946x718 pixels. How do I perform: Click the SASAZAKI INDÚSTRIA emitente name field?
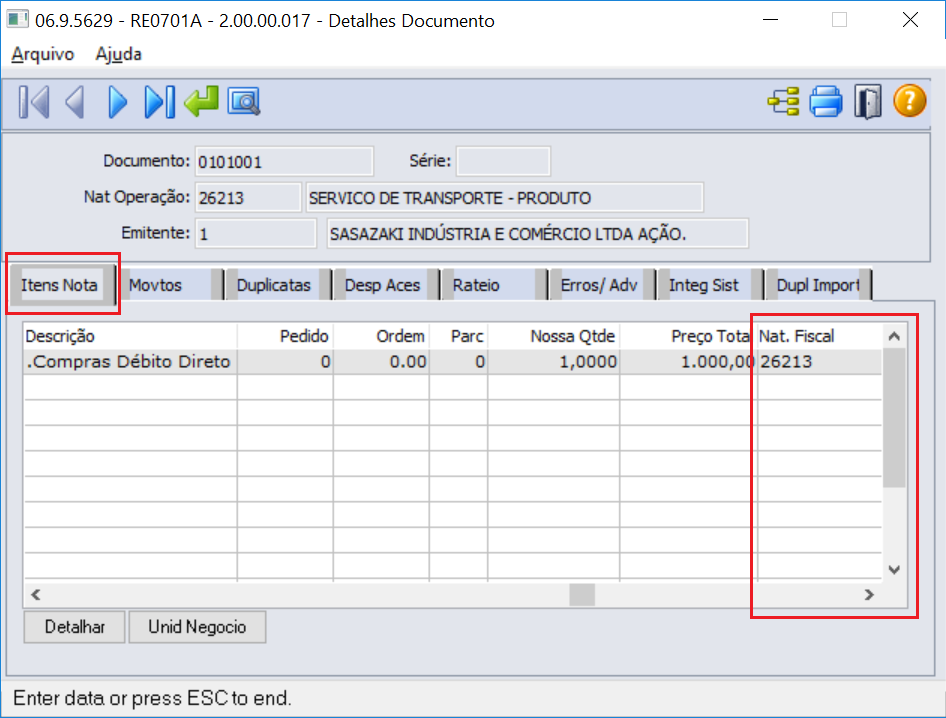(x=538, y=234)
